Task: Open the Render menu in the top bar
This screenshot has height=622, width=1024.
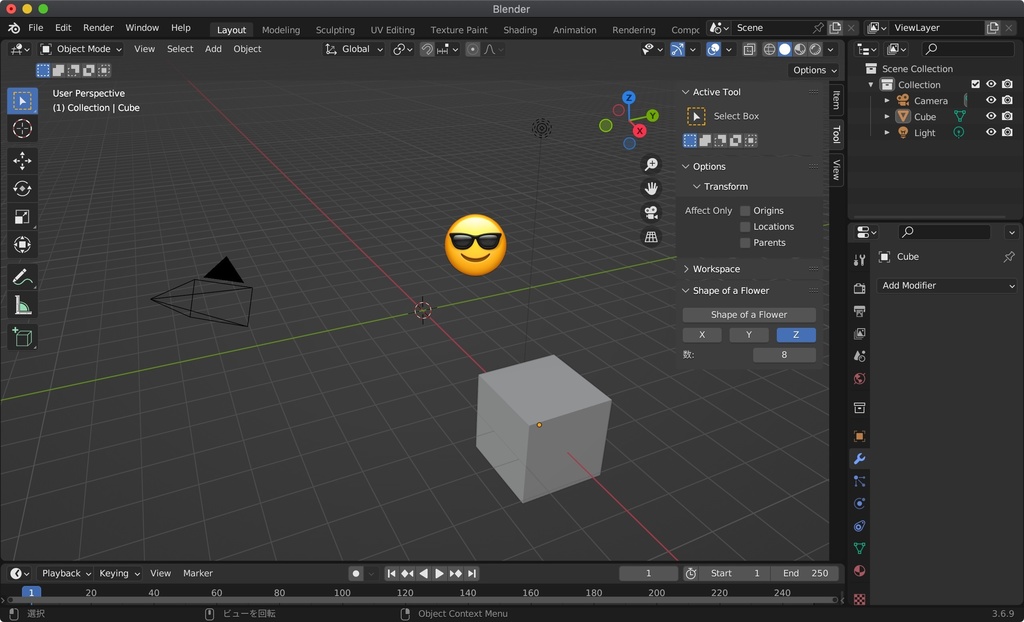Action: (98, 27)
